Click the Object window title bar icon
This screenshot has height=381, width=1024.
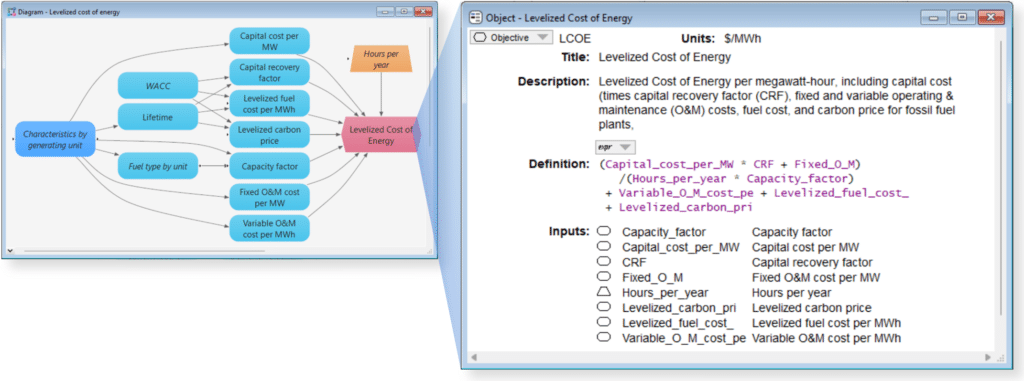pos(476,18)
